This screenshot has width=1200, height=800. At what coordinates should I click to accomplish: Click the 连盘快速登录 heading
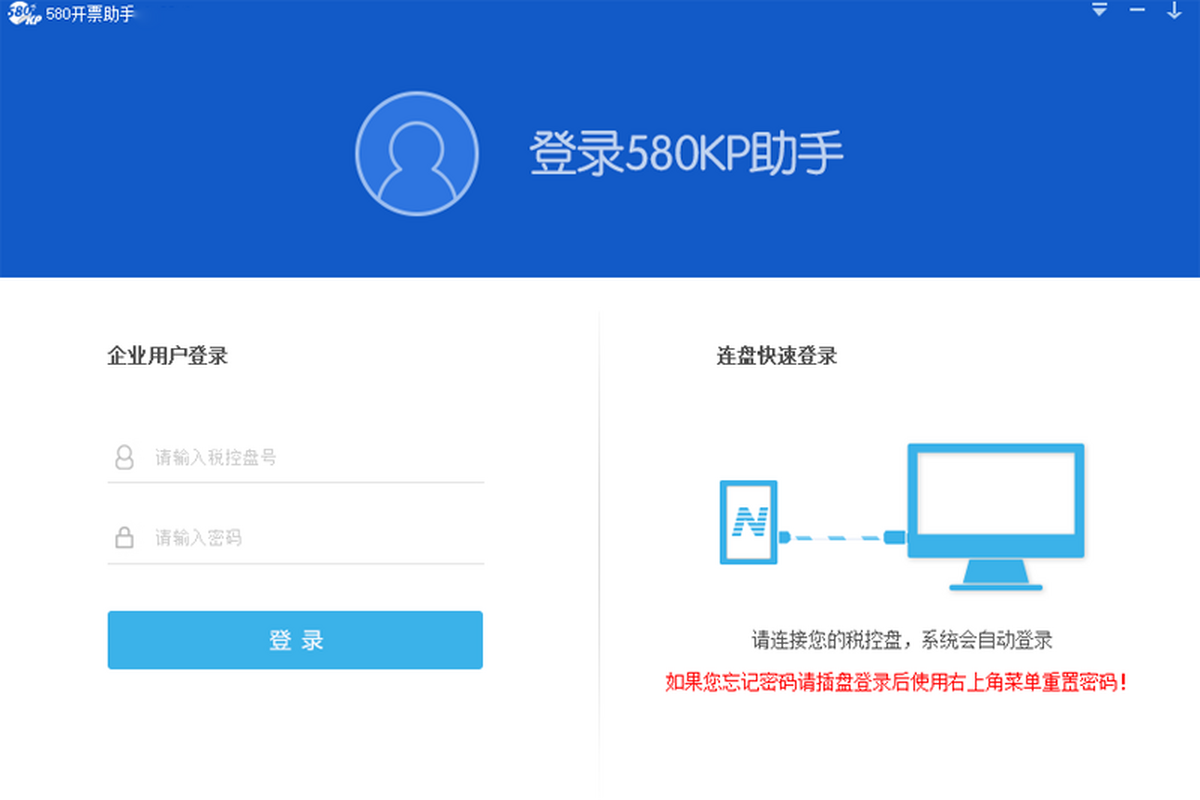tap(777, 355)
